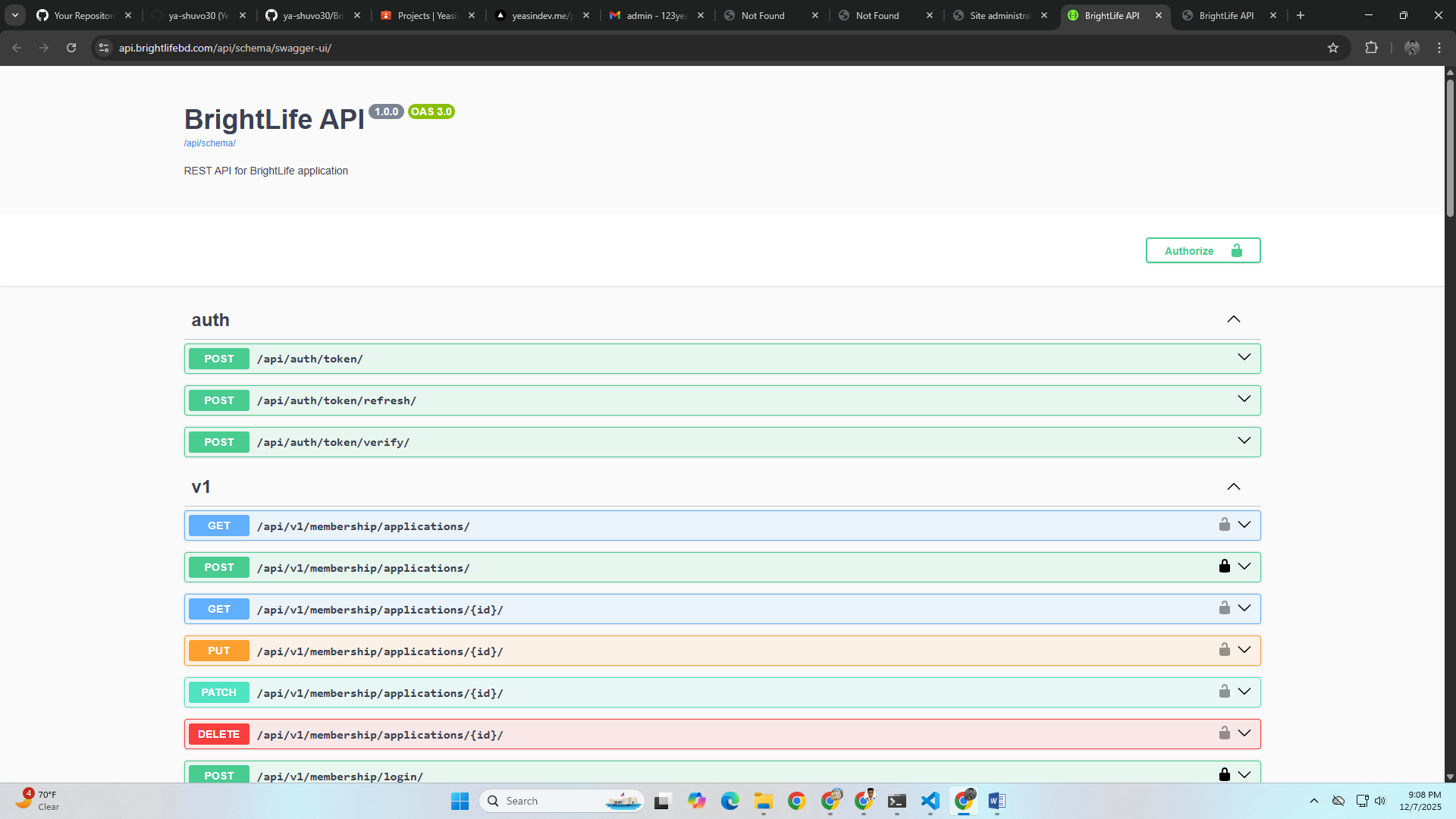
Task: Switch to the Site administration tab
Action: click(x=993, y=15)
